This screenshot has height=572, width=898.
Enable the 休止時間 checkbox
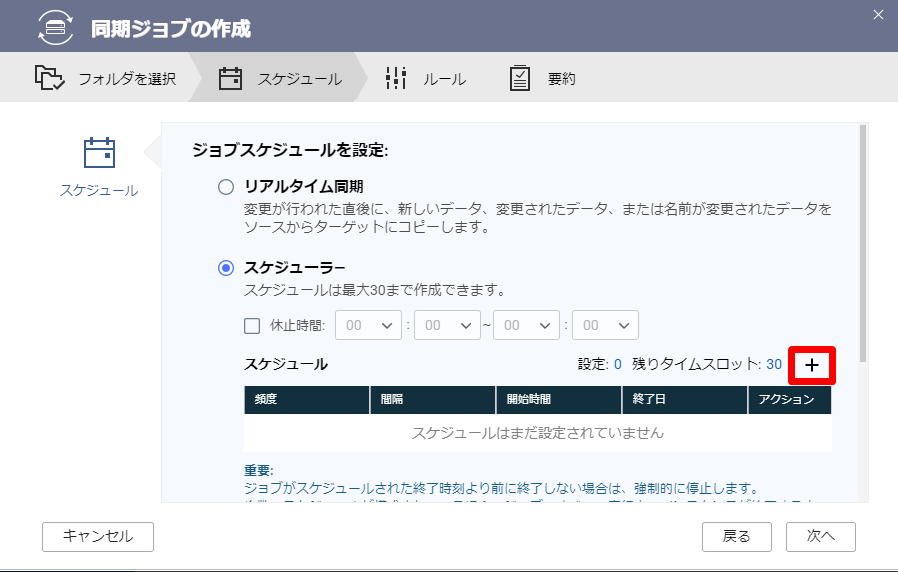pyautogui.click(x=252, y=326)
